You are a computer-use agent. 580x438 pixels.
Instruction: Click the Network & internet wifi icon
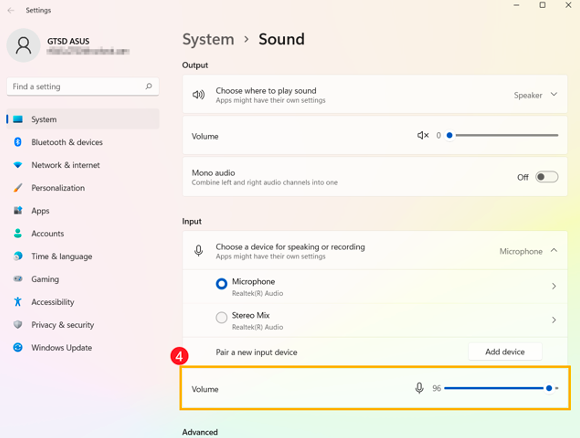pyautogui.click(x=18, y=165)
